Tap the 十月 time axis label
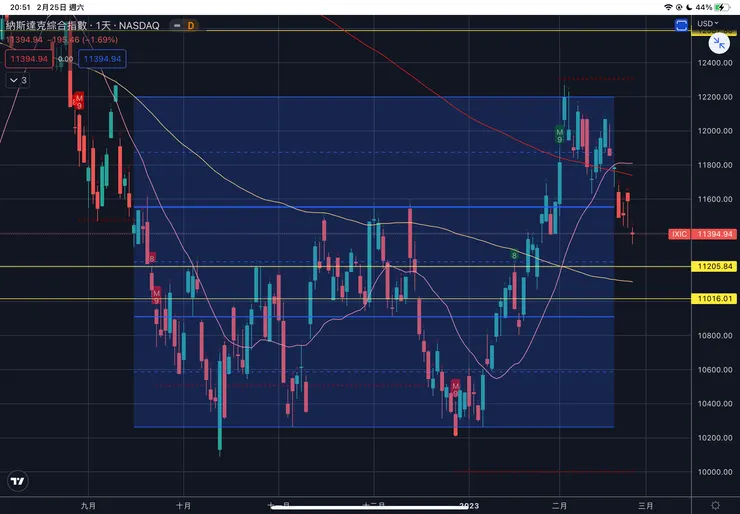 [183, 506]
